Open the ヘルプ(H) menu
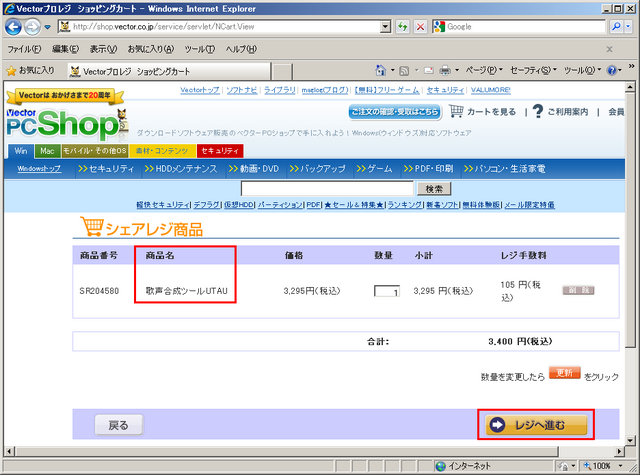 (x=241, y=49)
